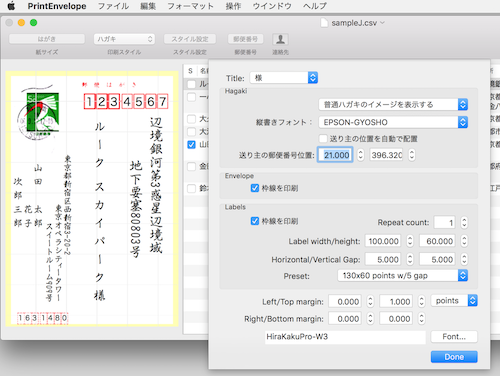Click the Right margin 0.000 field
This screenshot has height=376, width=500.
345,319
